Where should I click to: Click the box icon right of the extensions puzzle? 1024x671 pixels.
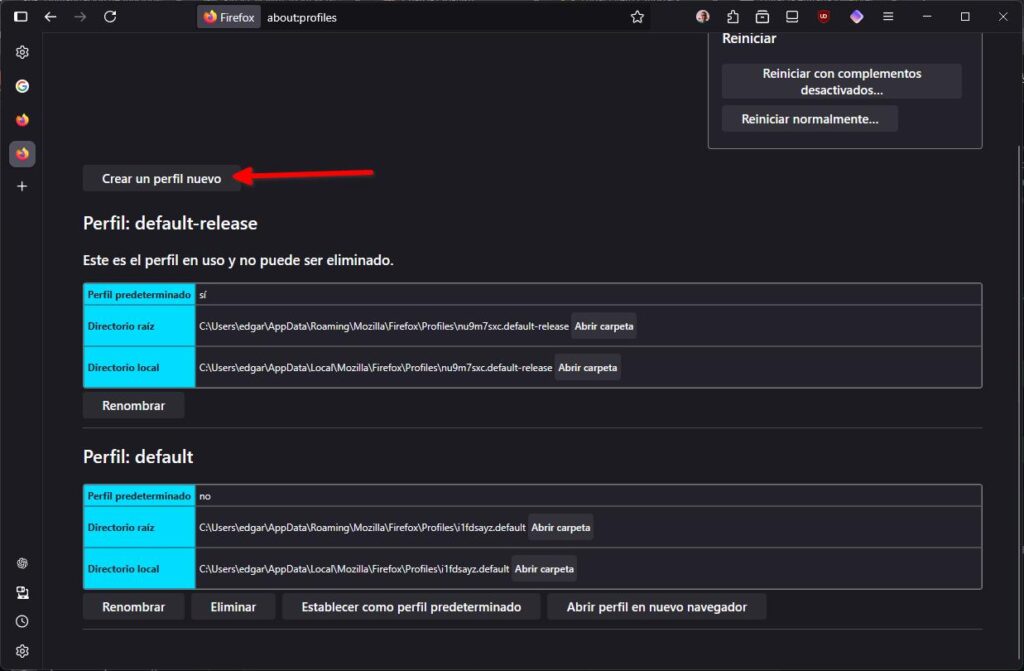click(762, 17)
